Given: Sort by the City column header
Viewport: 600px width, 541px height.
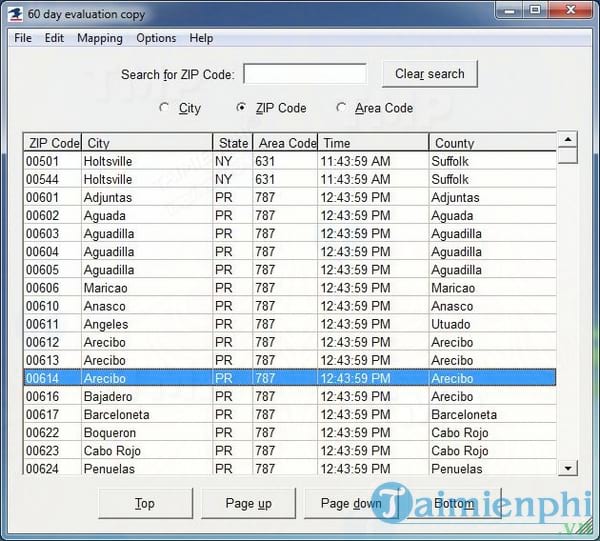Looking at the screenshot, I should coord(146,143).
